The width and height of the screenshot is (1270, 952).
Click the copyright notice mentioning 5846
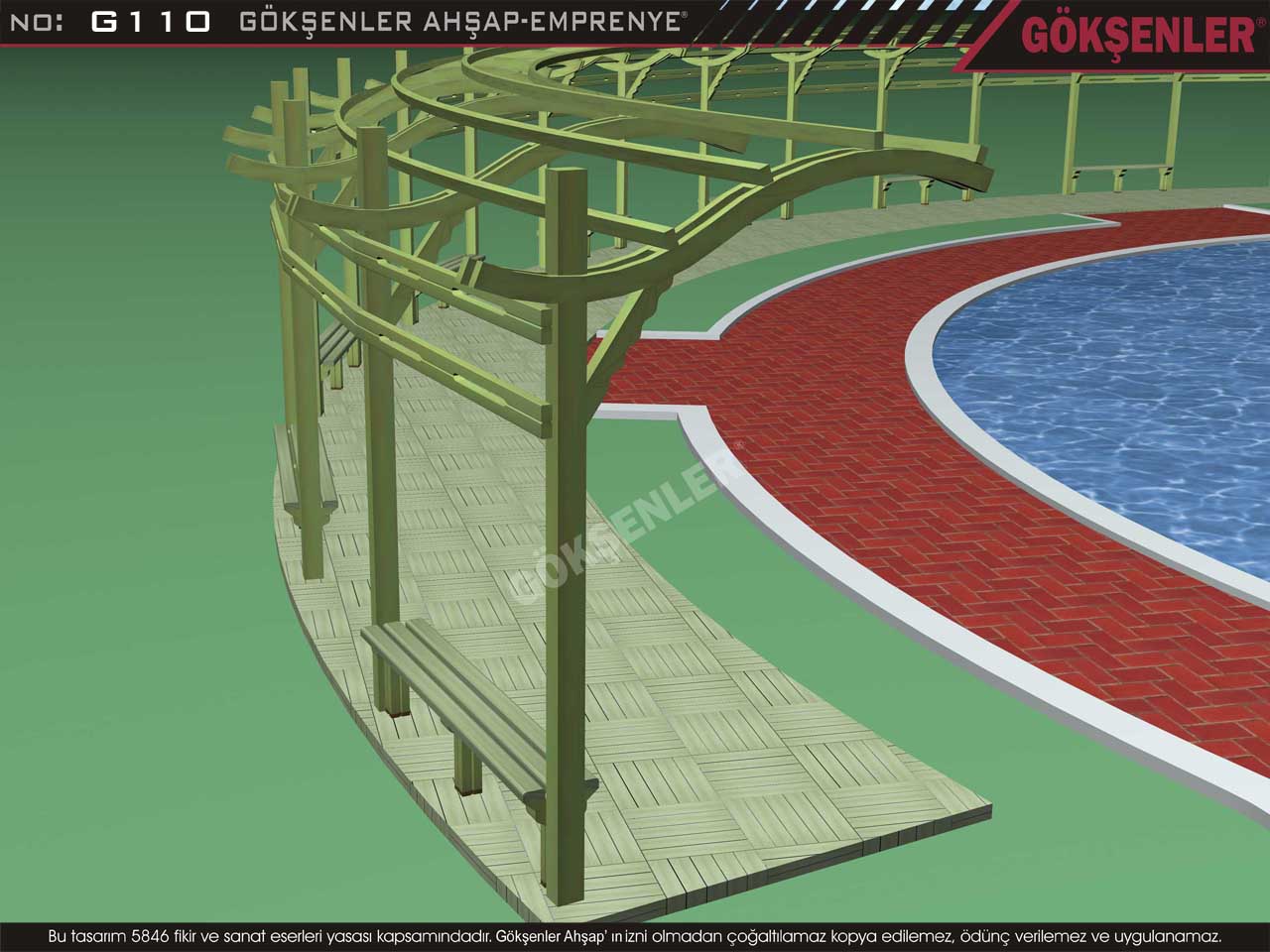coord(635,935)
